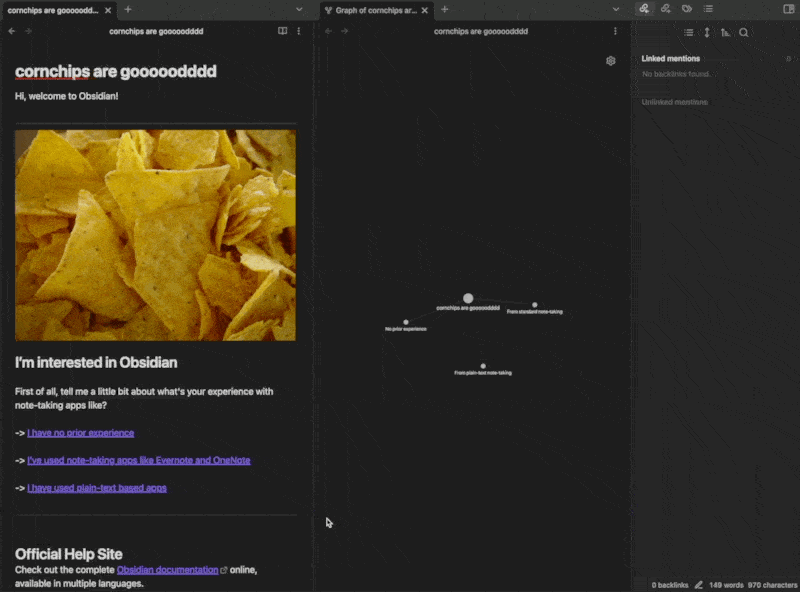Show the backlinks search filter
The height and width of the screenshot is (592, 800).
click(x=744, y=33)
